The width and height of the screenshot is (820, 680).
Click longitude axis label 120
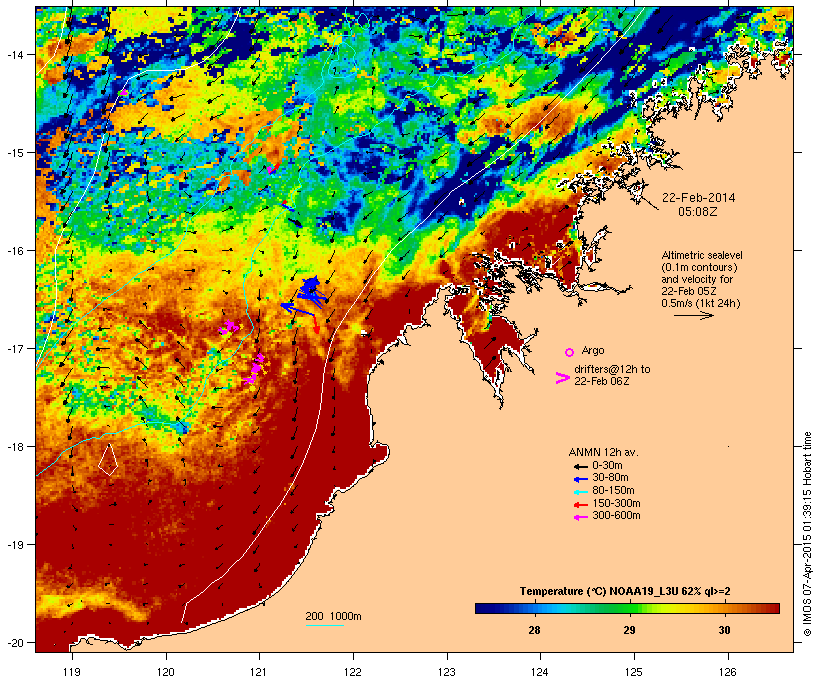(166, 672)
